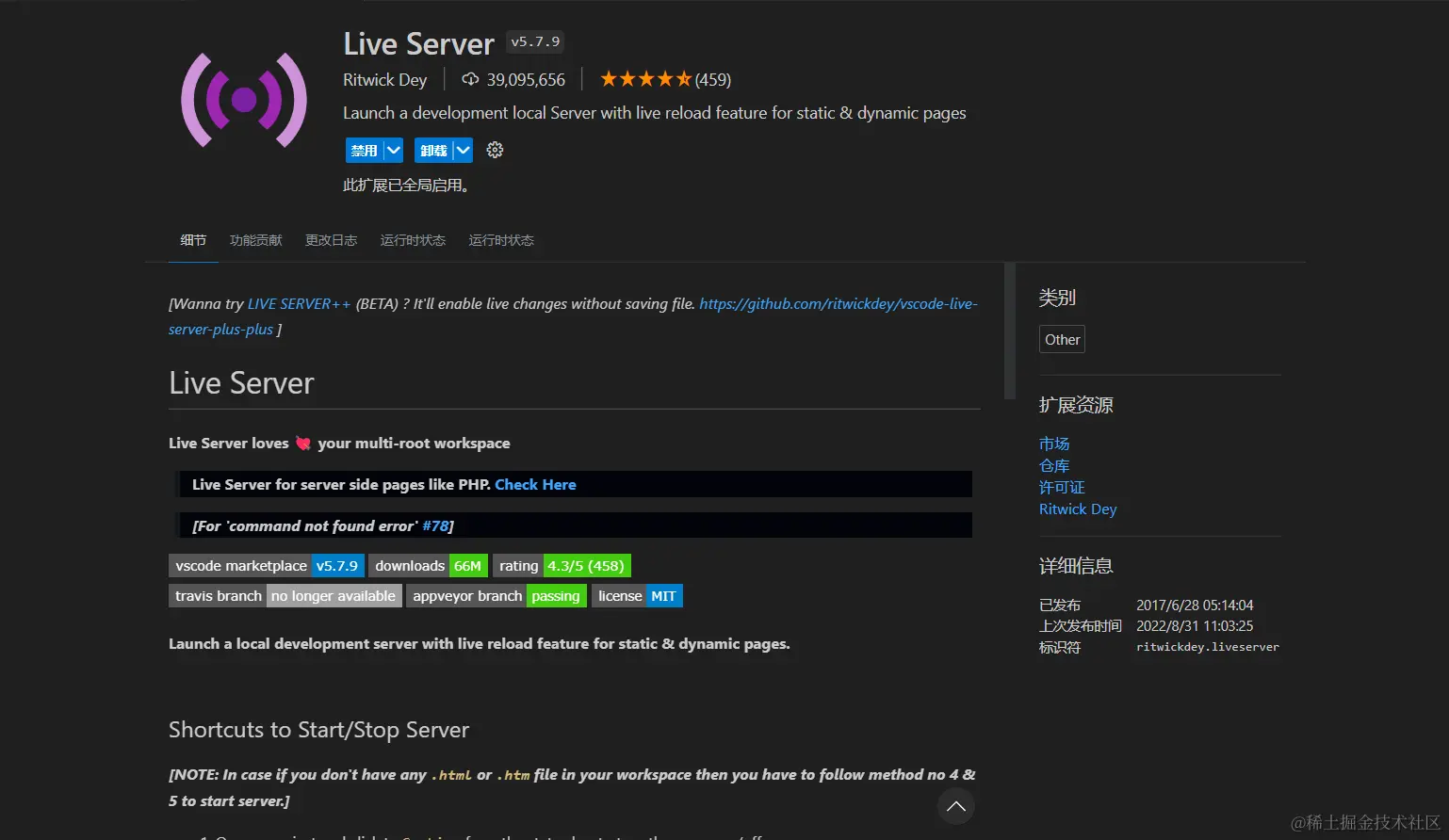Click the 此扩展已全局启用 status text
1449x840 pixels.
coord(406,185)
